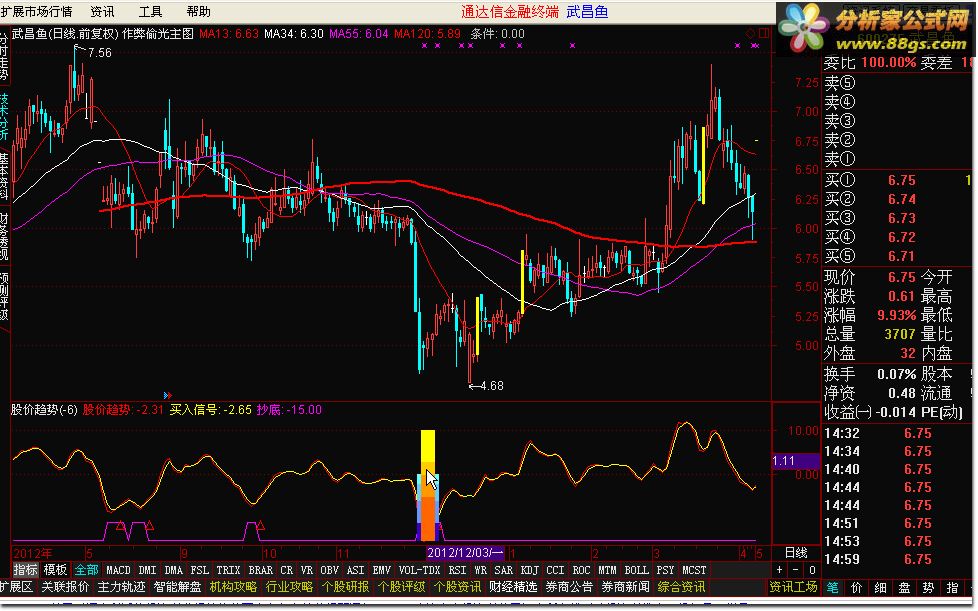Switch to the 预测评级 side tab
978x611 pixels.
tap(4, 296)
